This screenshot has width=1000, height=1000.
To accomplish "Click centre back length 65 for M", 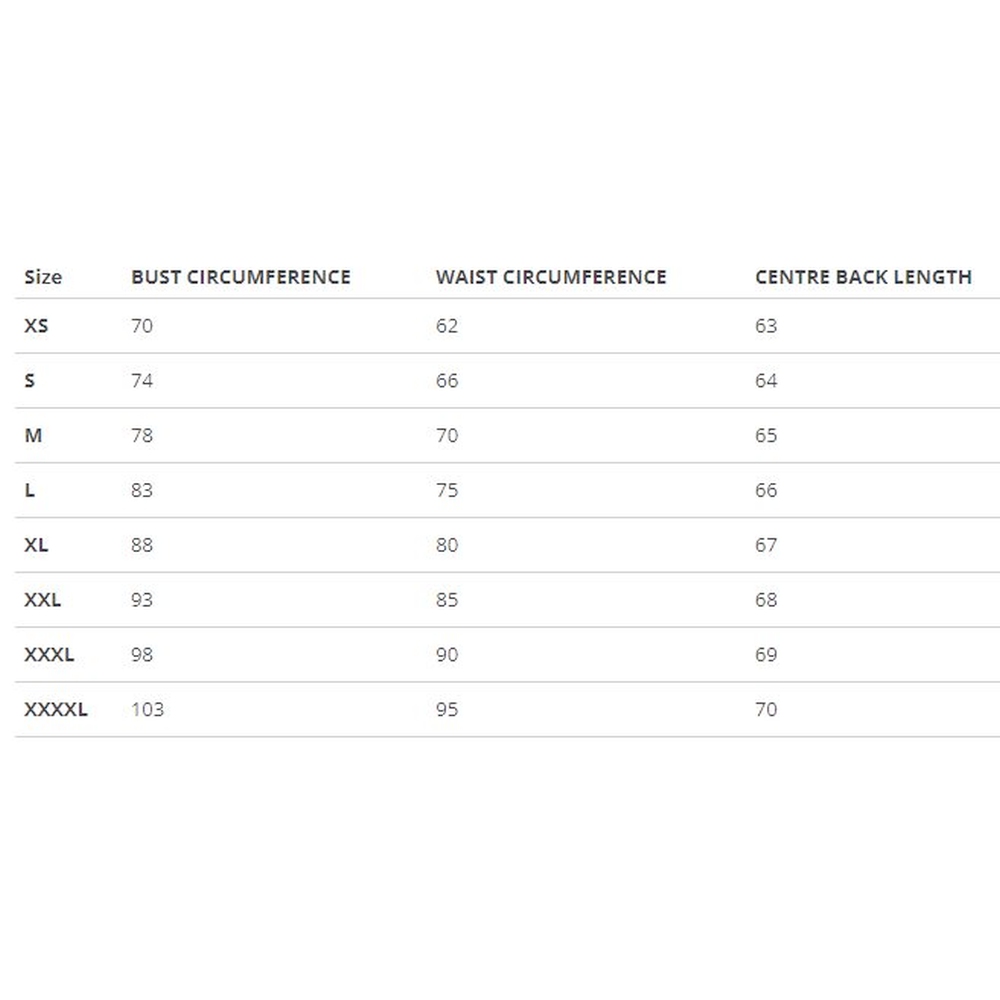I will click(766, 436).
